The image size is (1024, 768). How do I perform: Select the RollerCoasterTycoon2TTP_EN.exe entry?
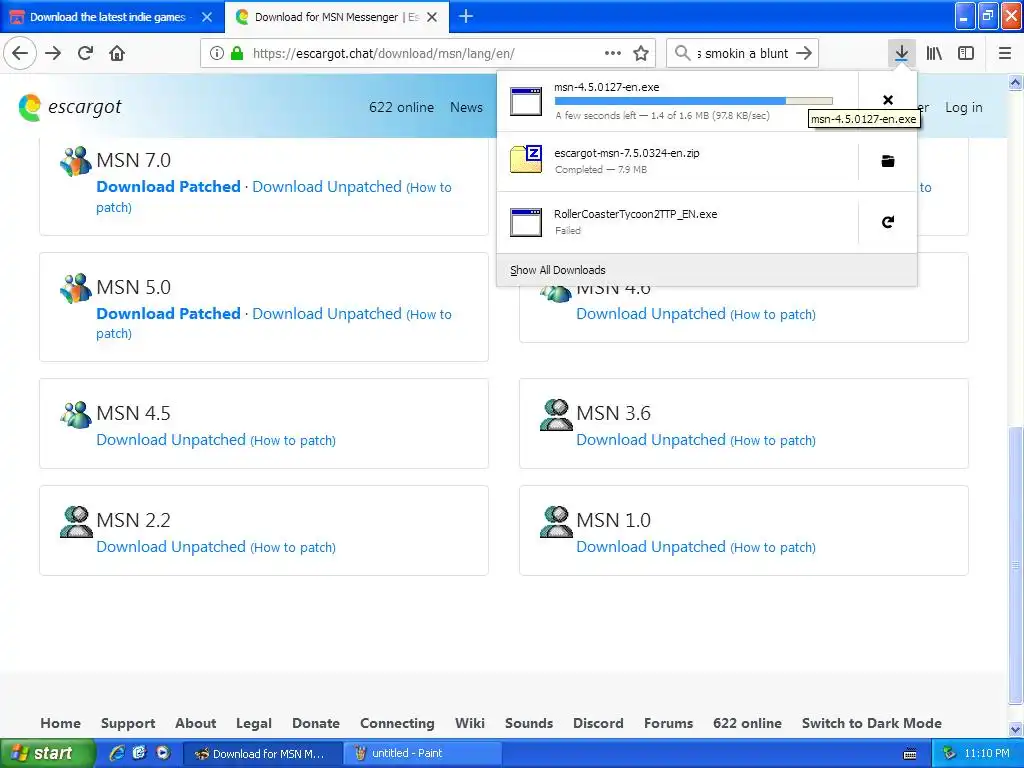677,222
